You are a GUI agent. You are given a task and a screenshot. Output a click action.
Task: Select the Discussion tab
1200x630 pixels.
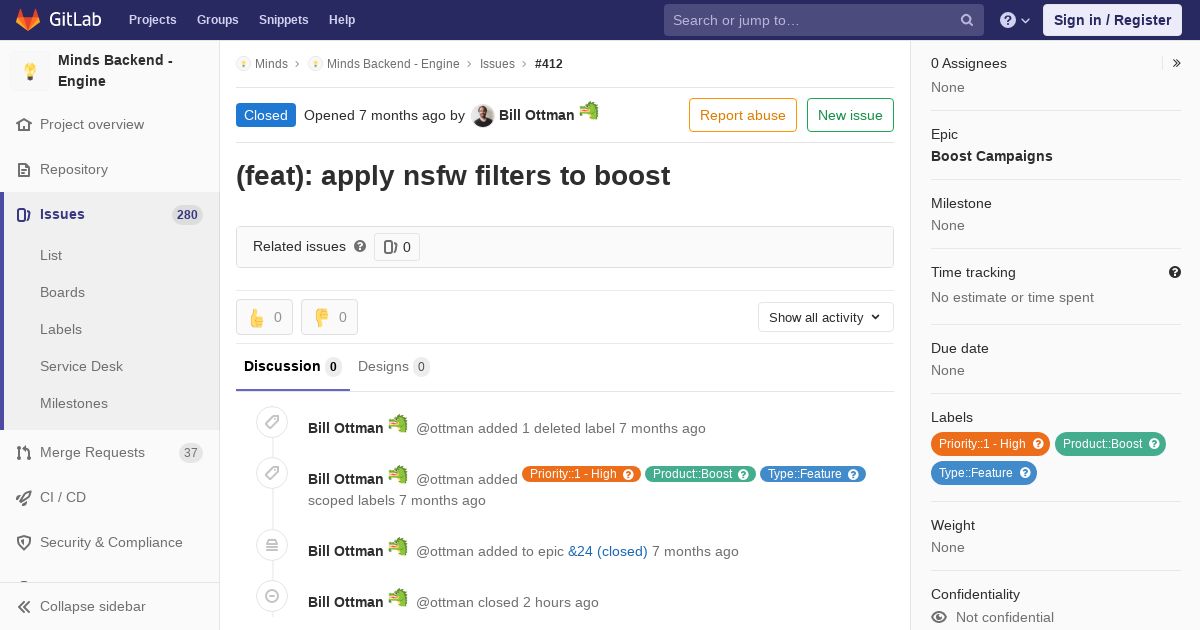[x=292, y=366]
